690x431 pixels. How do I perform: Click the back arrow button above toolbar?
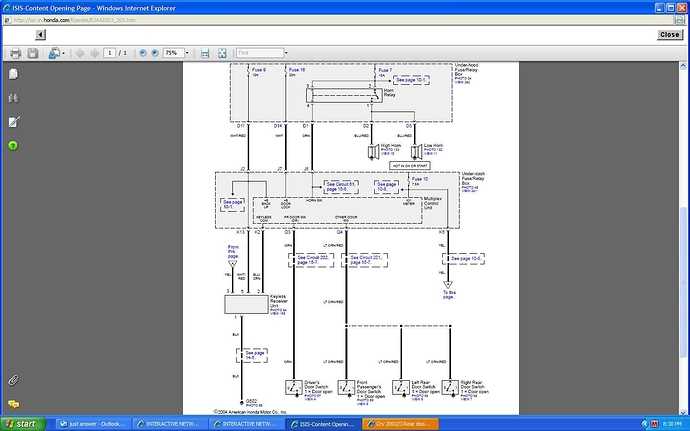(40, 34)
